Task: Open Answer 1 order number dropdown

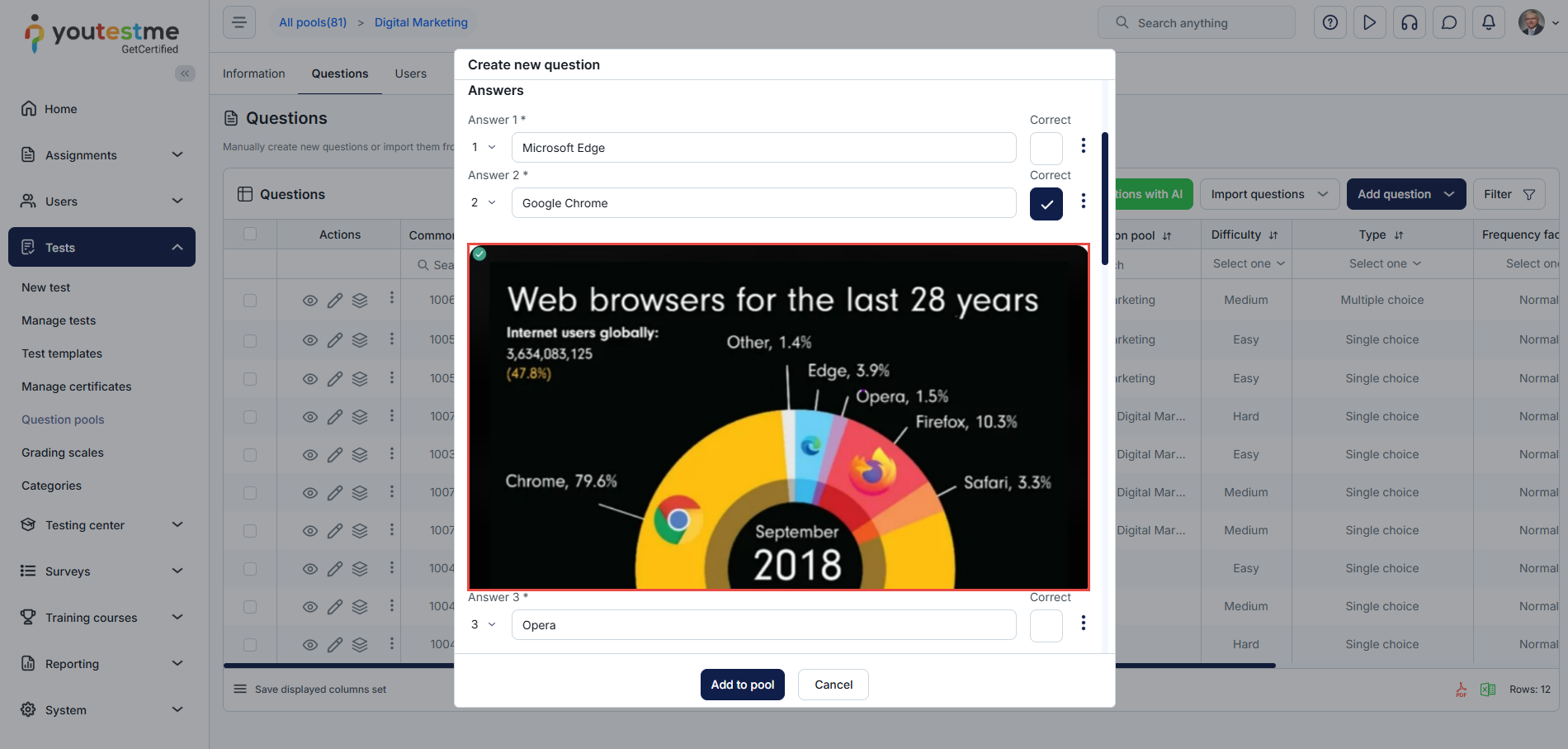Action: pyautogui.click(x=484, y=147)
